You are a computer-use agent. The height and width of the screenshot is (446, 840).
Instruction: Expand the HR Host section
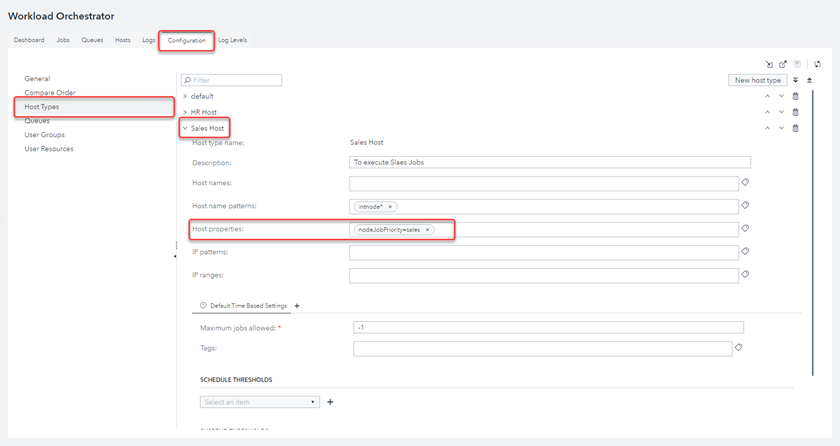(185, 112)
